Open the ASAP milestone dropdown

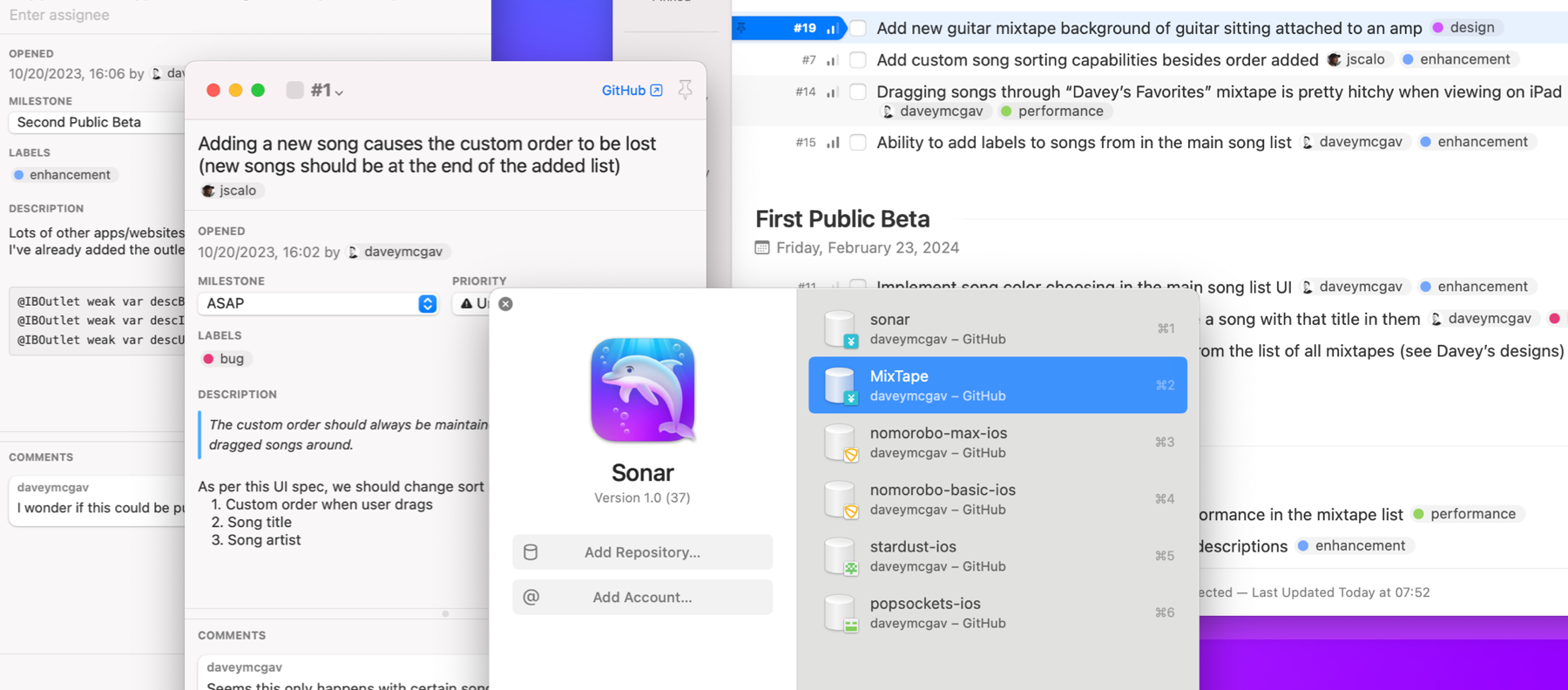point(318,303)
